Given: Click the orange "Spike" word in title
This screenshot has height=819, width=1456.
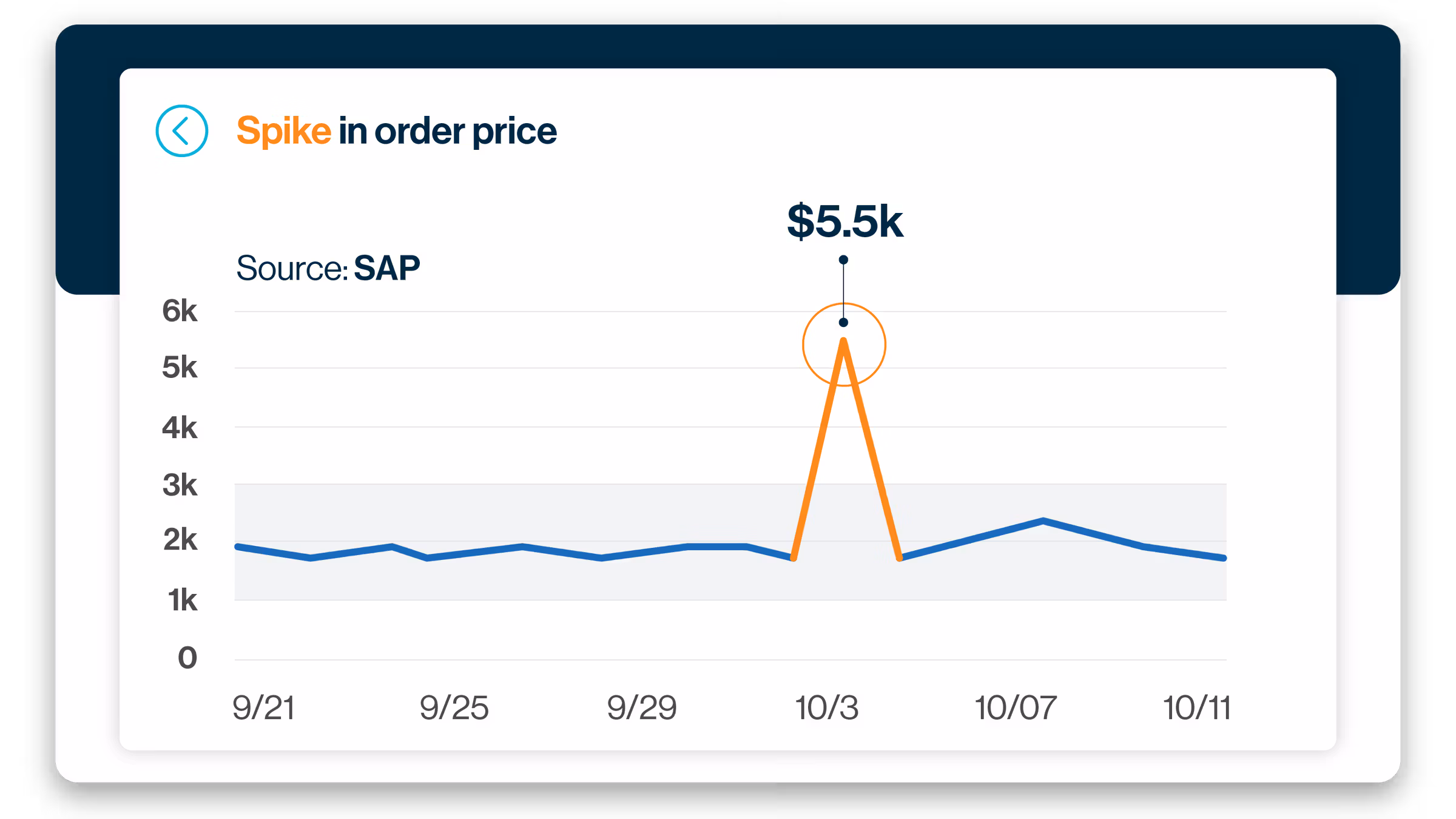Looking at the screenshot, I should [283, 131].
